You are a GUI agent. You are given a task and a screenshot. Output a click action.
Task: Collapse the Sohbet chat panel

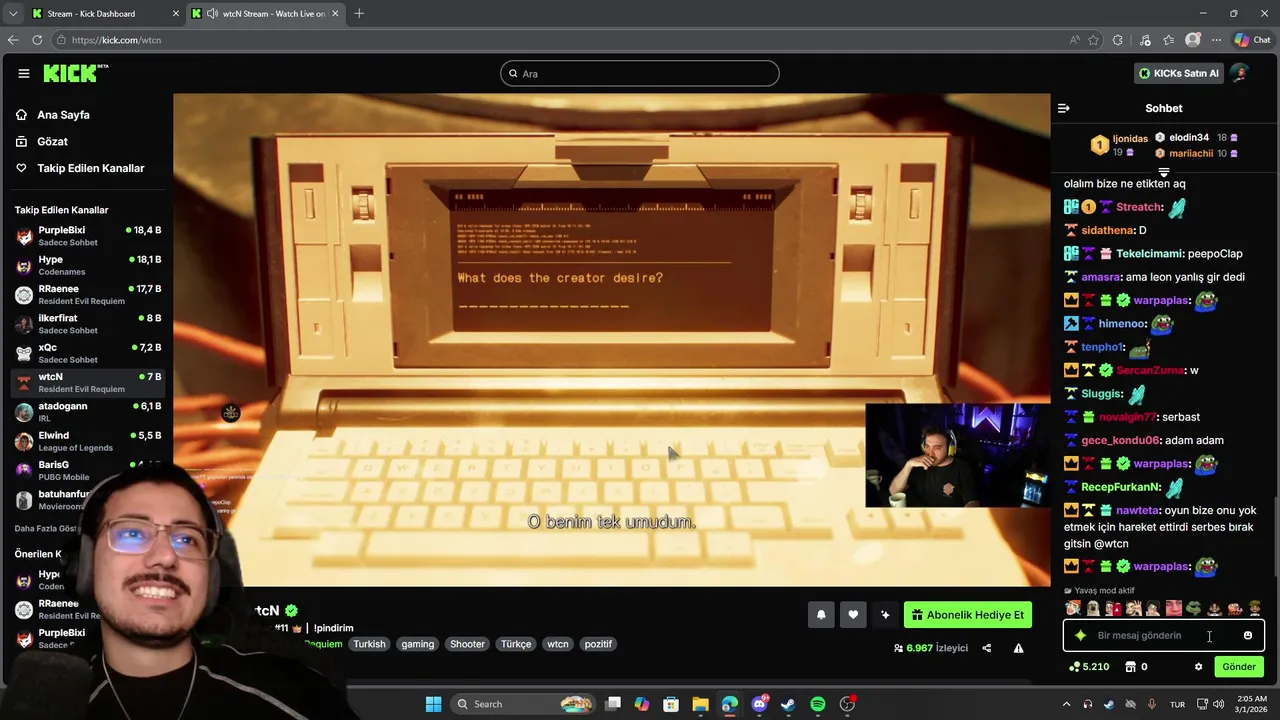(x=1064, y=108)
